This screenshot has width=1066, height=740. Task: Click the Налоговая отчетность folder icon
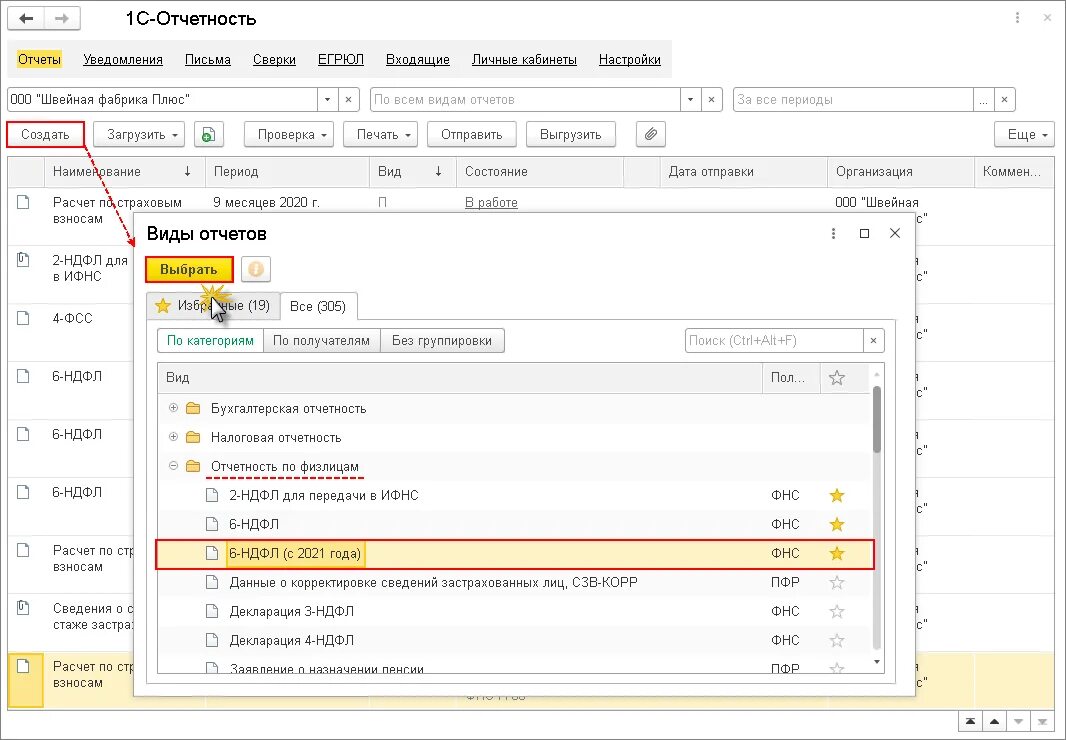(x=193, y=437)
